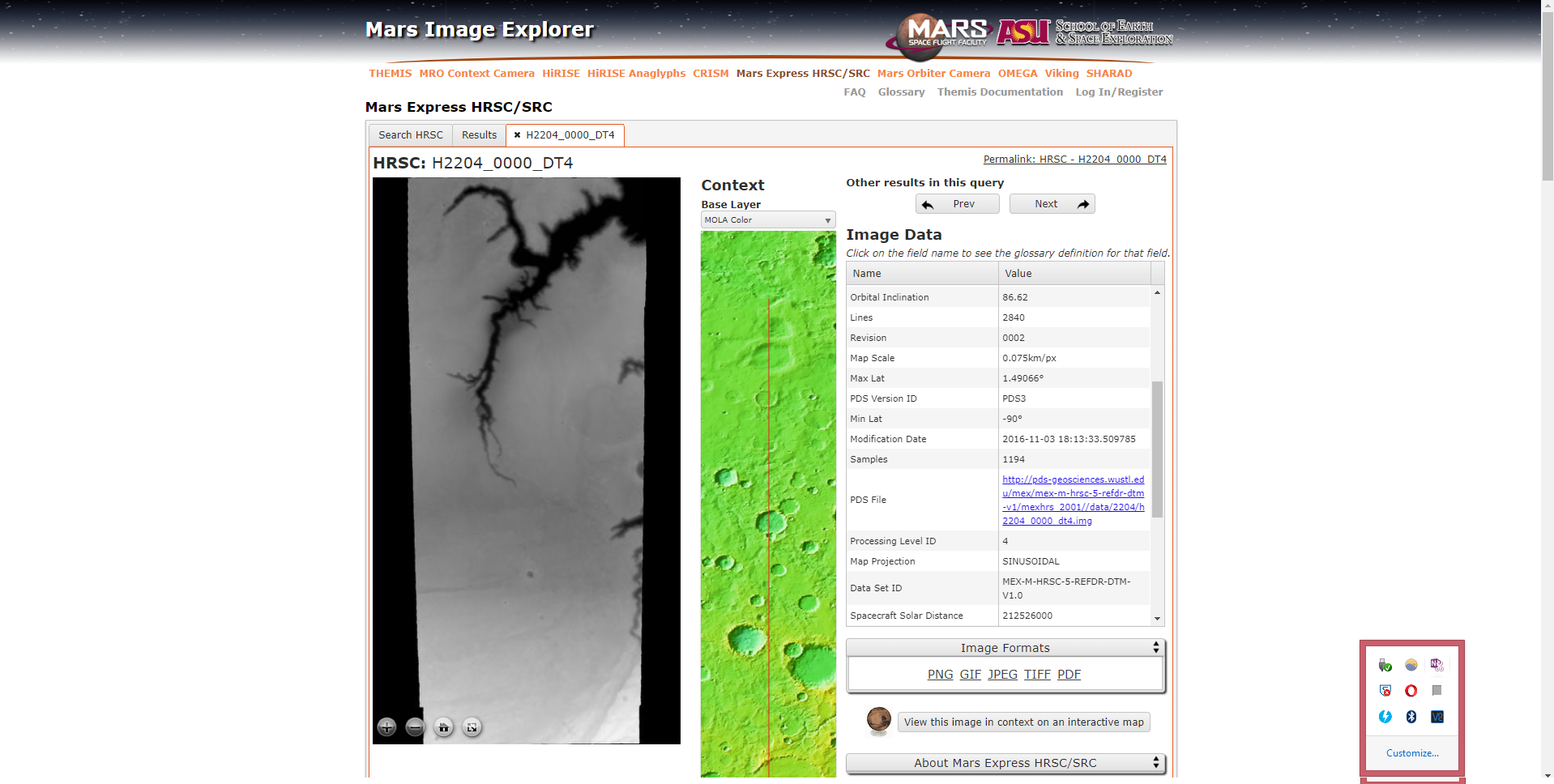Open the Base Layer MOLA Color dropdown
The width and height of the screenshot is (1554, 784).
pyautogui.click(x=768, y=220)
